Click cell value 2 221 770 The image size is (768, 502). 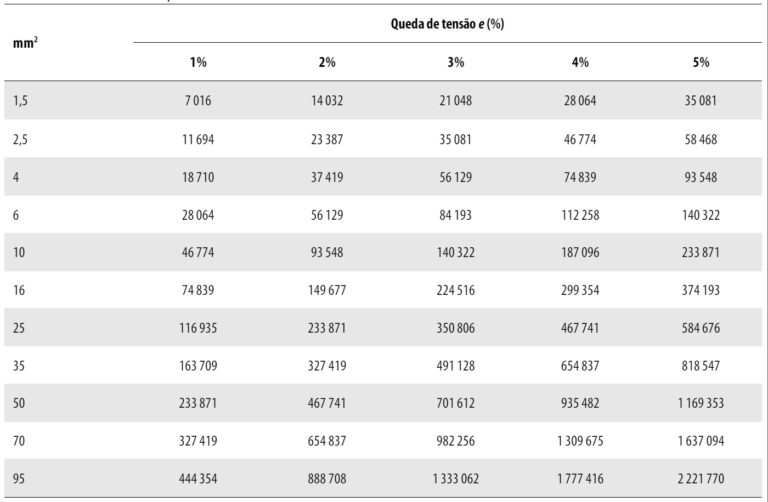click(x=701, y=479)
